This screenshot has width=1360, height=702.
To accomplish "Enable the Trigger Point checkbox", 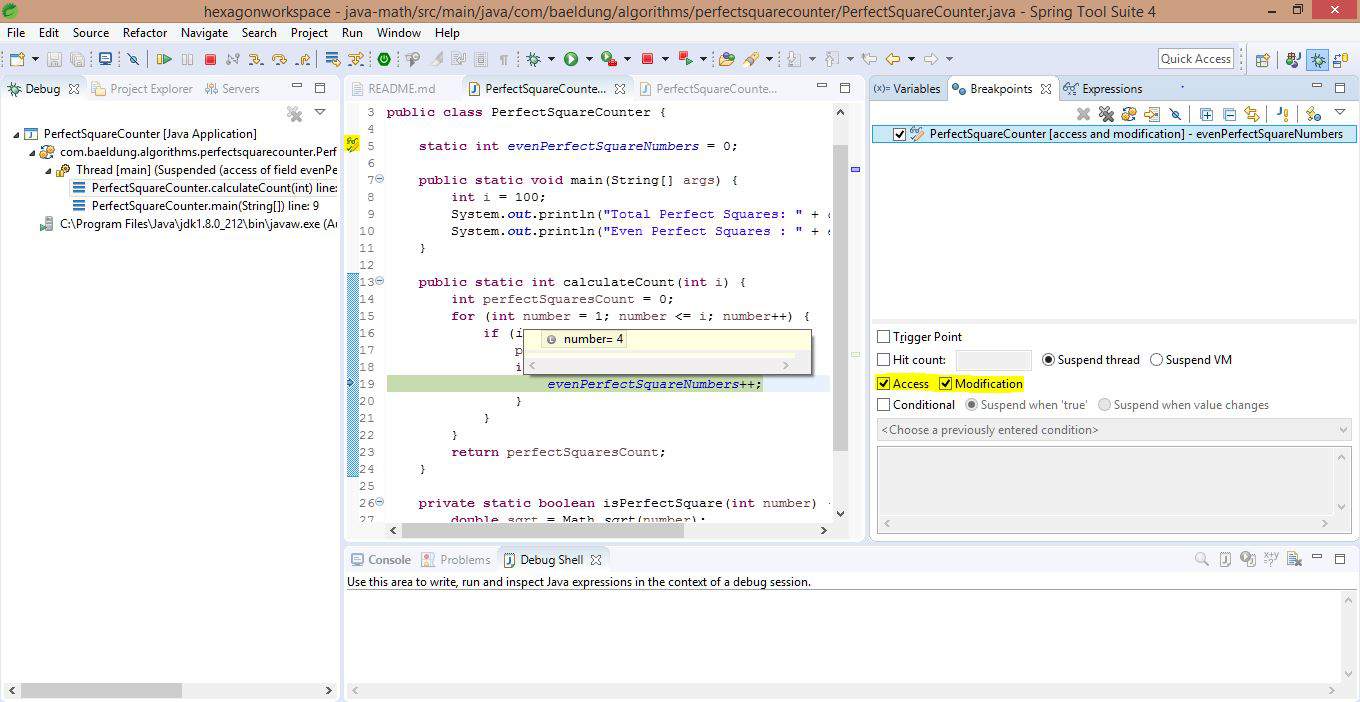I will pyautogui.click(x=884, y=337).
